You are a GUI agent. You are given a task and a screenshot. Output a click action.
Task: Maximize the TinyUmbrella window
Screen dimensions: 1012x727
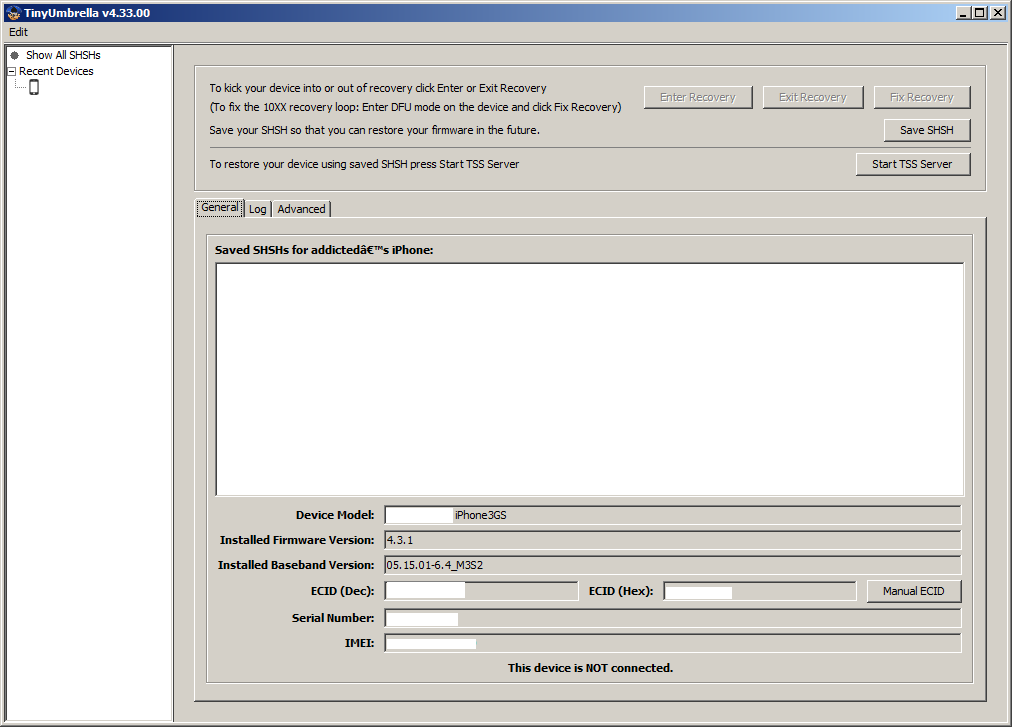coord(980,13)
